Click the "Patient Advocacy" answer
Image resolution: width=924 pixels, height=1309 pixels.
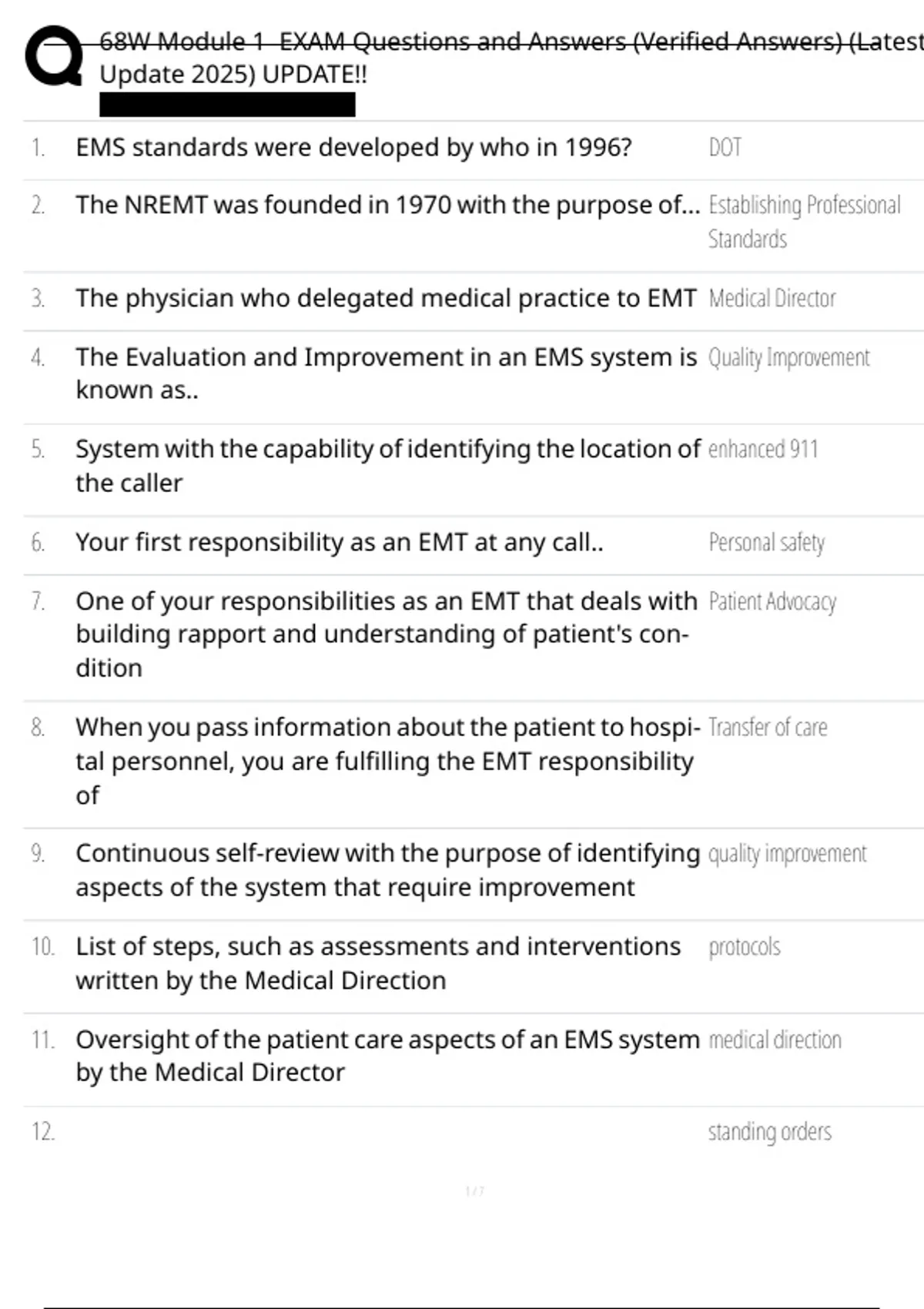[772, 601]
